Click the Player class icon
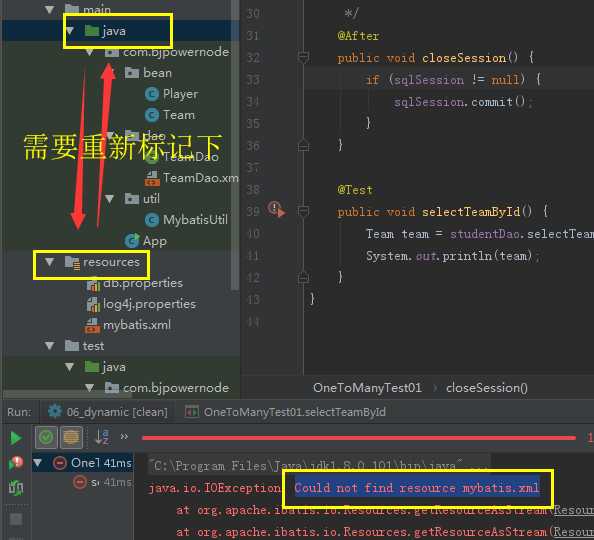Screen dimensions: 594x540 (152, 94)
